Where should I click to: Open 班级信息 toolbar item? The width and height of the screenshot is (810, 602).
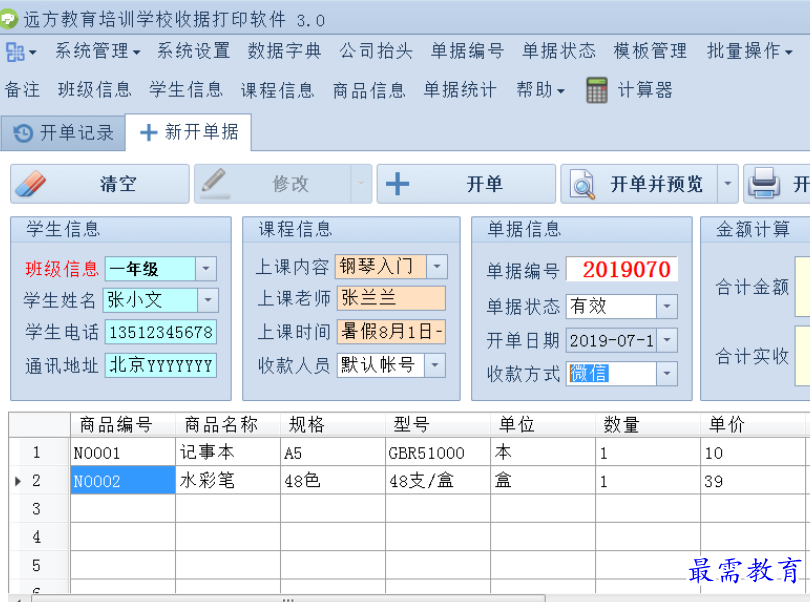click(95, 90)
